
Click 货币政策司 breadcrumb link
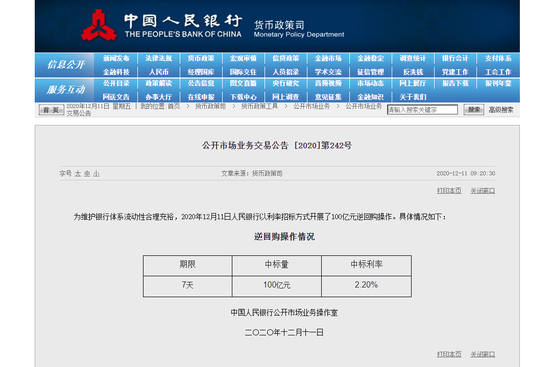(x=210, y=106)
